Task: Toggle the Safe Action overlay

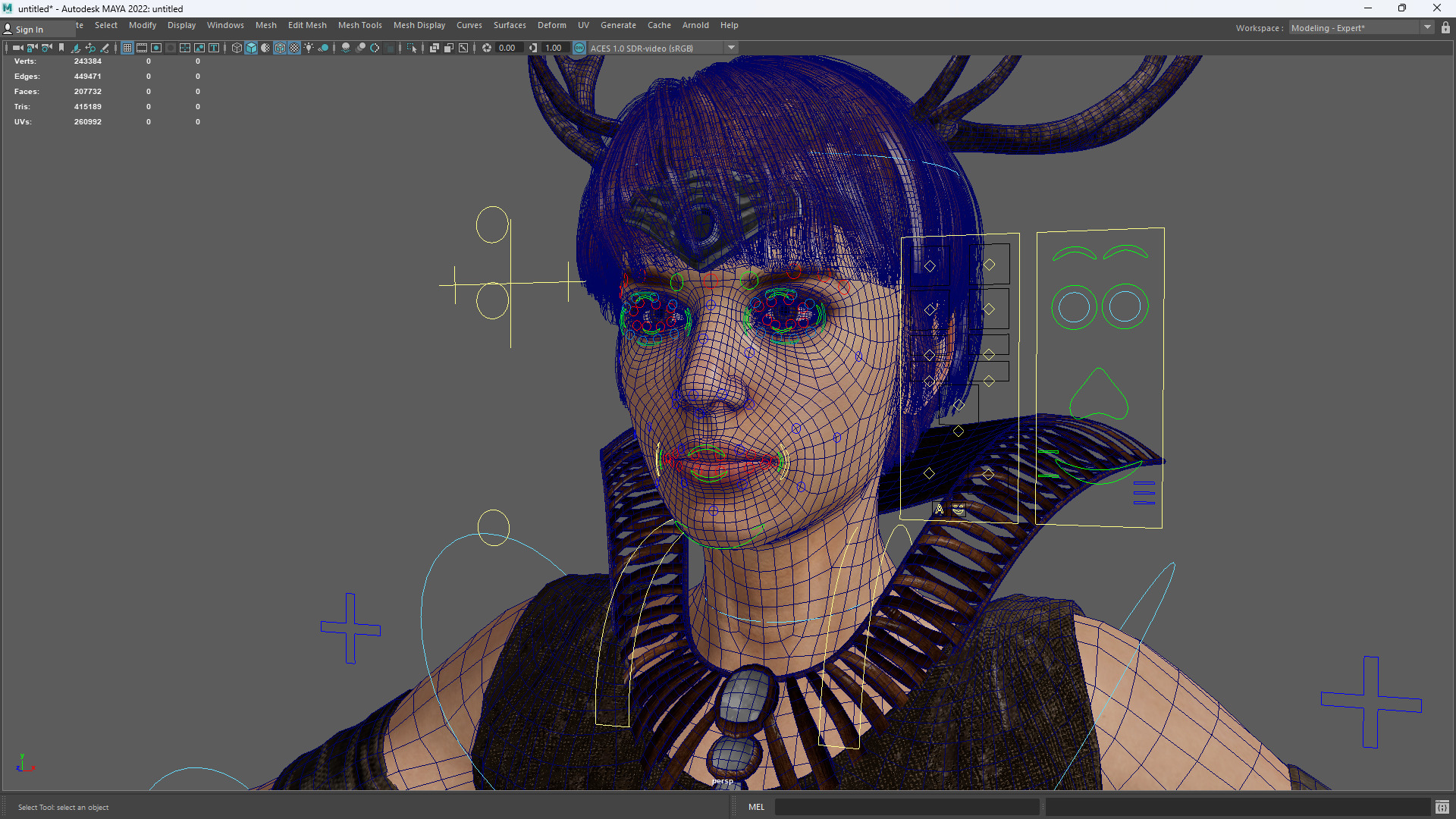Action: coord(199,48)
